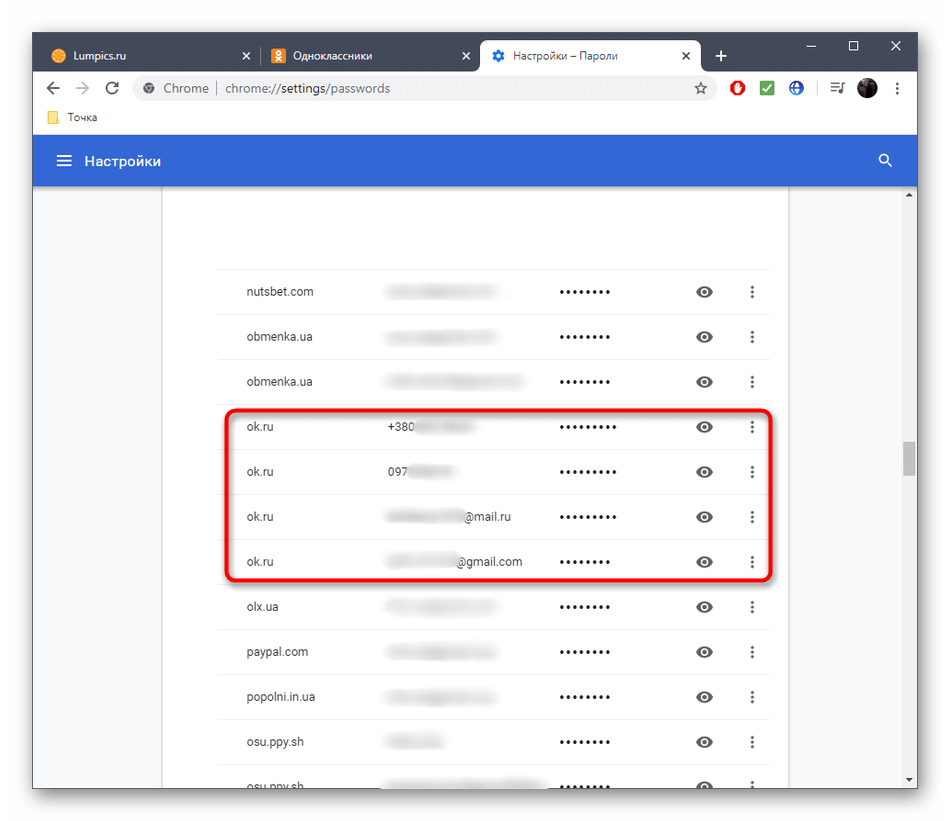
Task: Reveal password for paypal.com
Action: pyautogui.click(x=704, y=652)
